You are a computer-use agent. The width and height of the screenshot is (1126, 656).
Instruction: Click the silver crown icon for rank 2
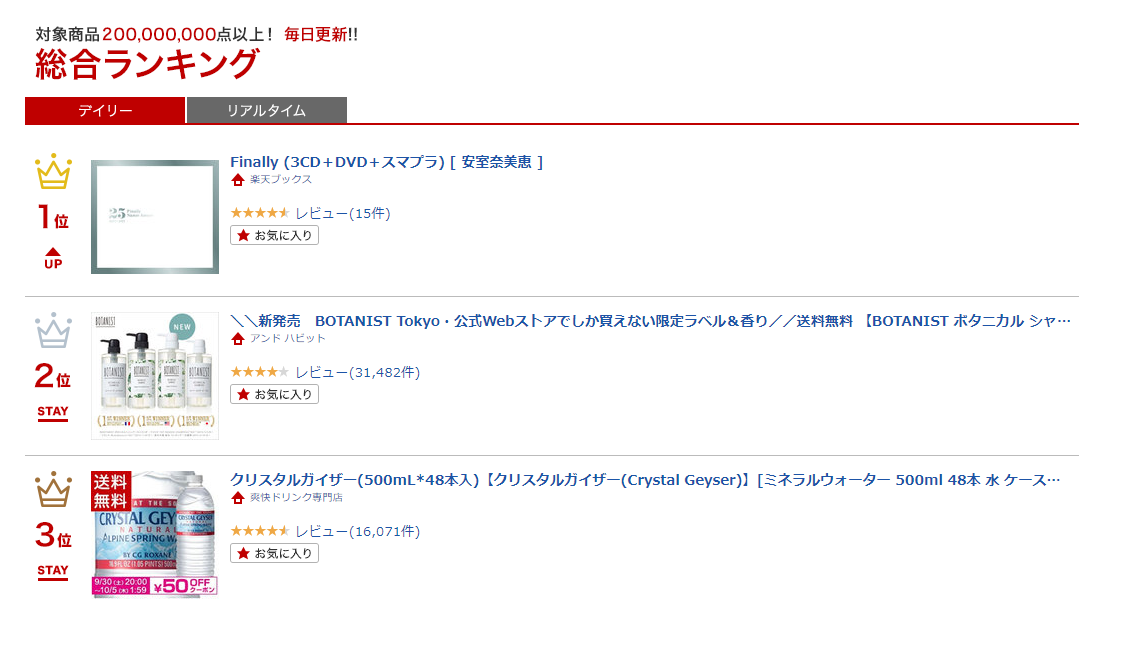point(53,331)
